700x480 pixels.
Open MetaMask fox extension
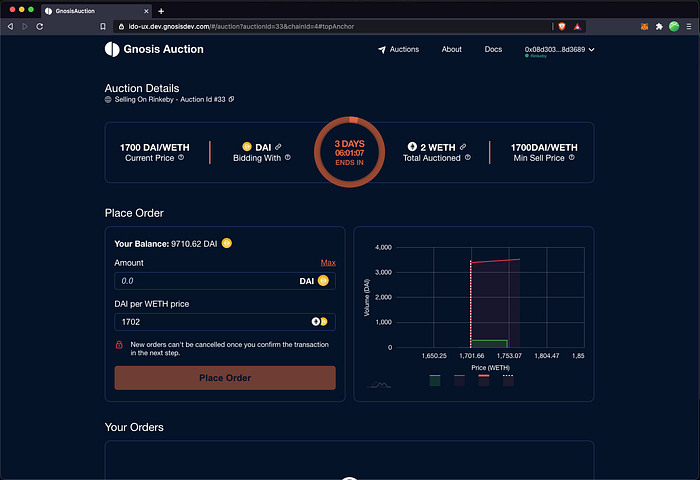point(644,27)
